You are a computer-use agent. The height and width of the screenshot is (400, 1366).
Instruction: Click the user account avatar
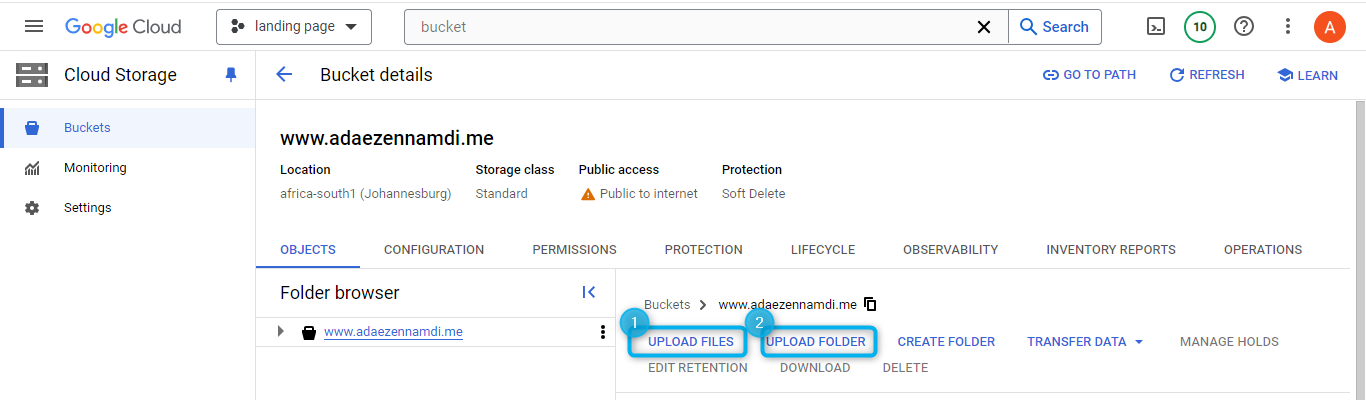click(1329, 27)
